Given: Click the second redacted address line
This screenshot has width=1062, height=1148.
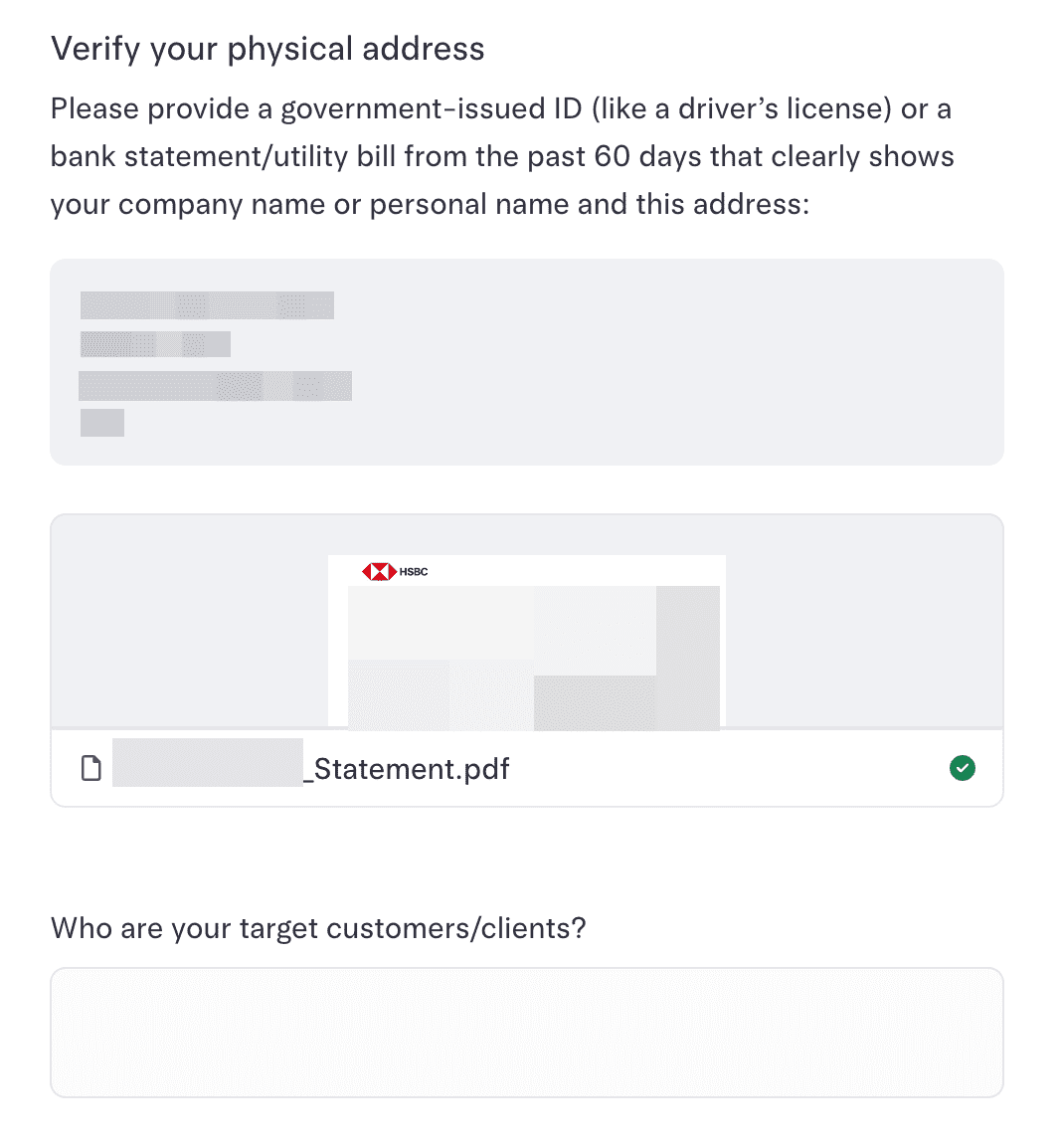Looking at the screenshot, I should [x=155, y=344].
